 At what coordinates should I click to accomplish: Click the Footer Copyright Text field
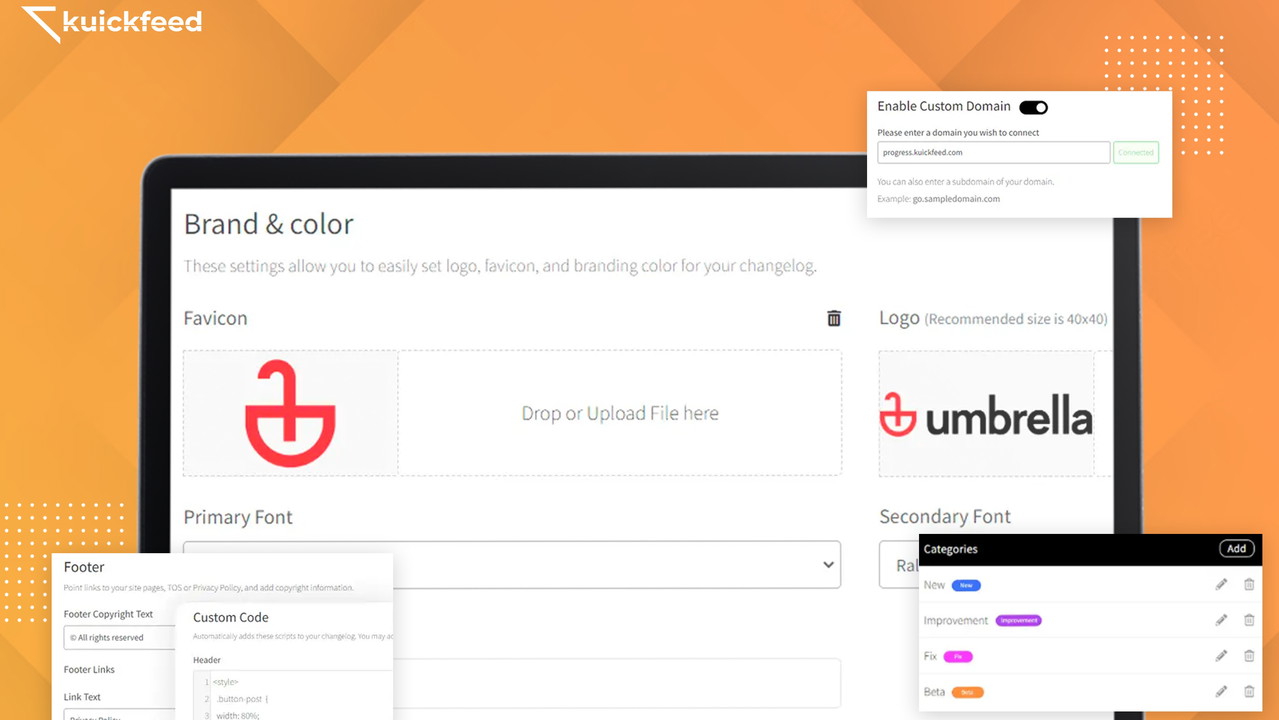(x=118, y=637)
